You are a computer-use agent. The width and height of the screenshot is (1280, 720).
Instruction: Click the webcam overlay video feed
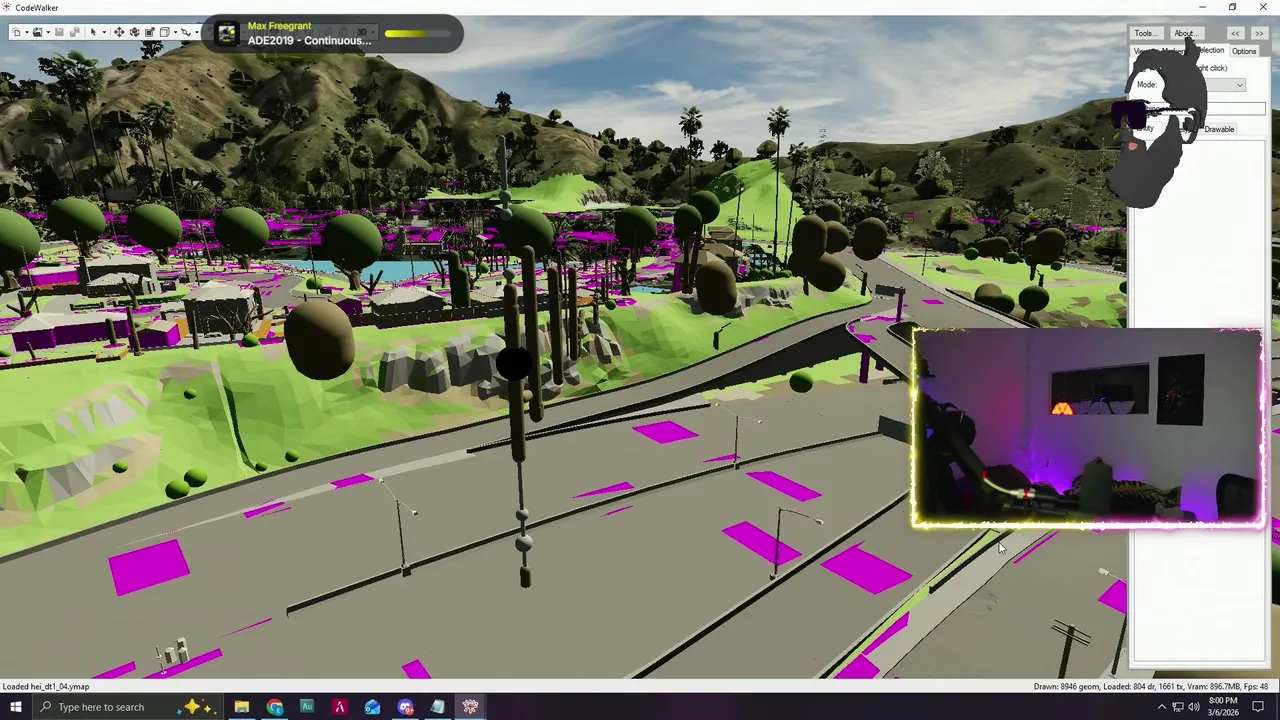click(x=1087, y=427)
